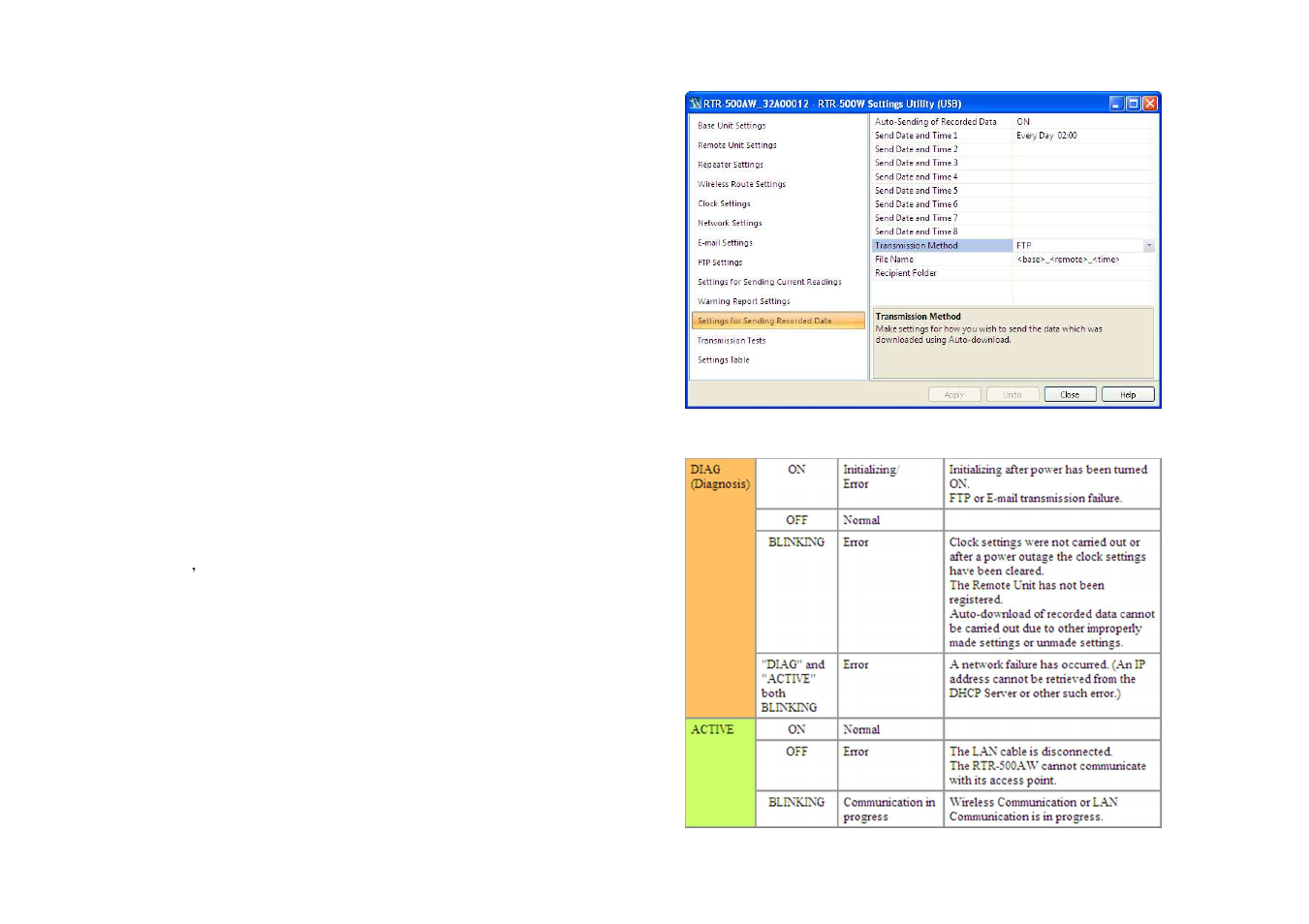Select E-mail Settings

point(725,243)
